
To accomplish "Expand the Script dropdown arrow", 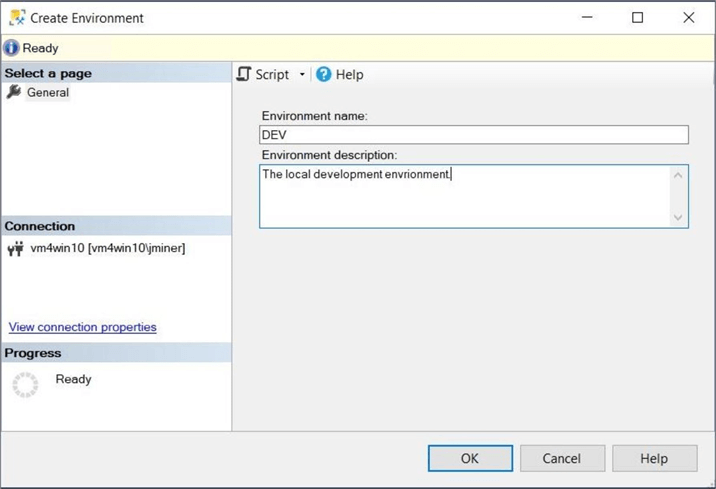I will 302,75.
